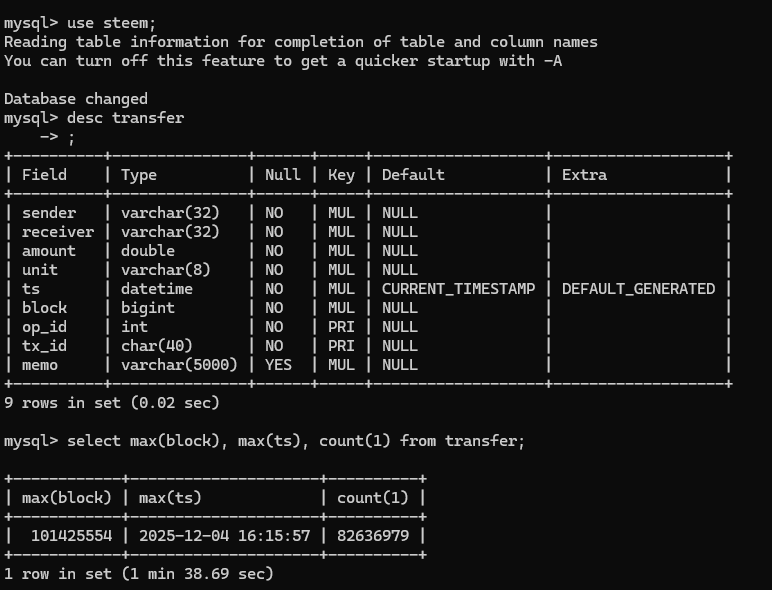
Task: Click the count(1) value 82636979
Action: pos(373,536)
